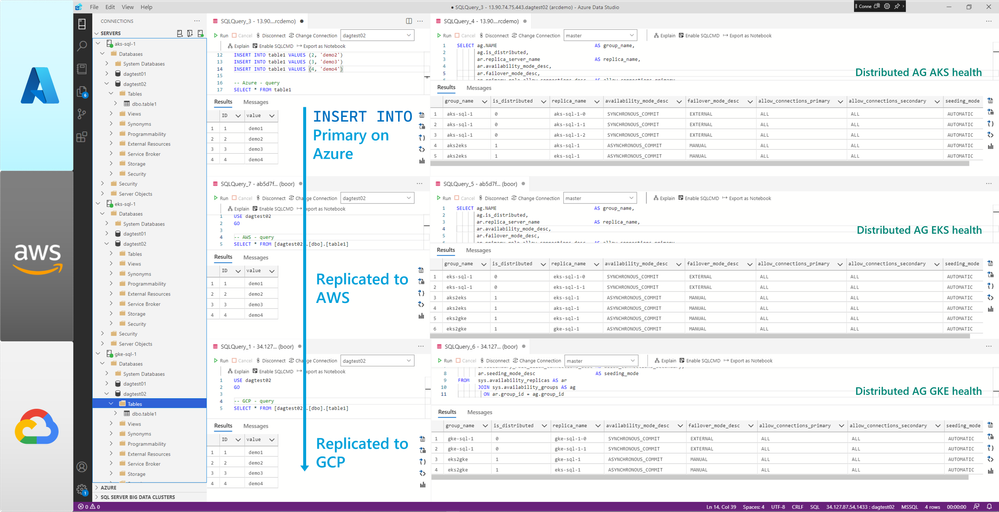Click the Show Active Connections icon in the Servers header
Viewport: 999px width, 512px height.
click(x=200, y=33)
